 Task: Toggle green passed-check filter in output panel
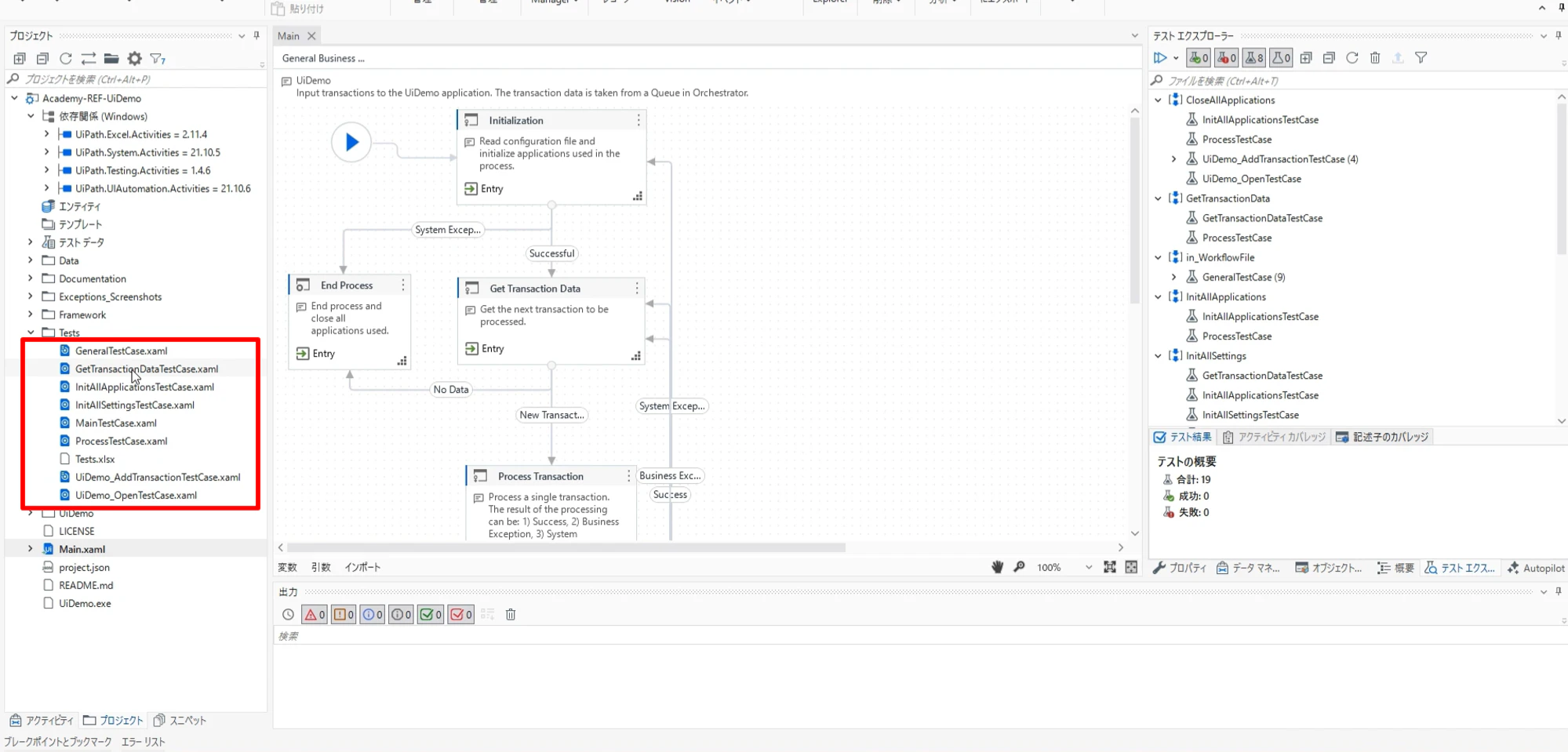[431, 615]
